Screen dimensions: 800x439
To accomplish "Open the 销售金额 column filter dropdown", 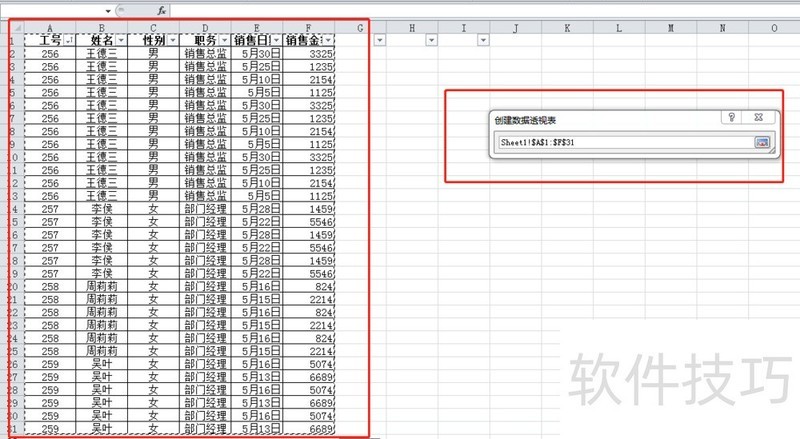I will pyautogui.click(x=328, y=40).
